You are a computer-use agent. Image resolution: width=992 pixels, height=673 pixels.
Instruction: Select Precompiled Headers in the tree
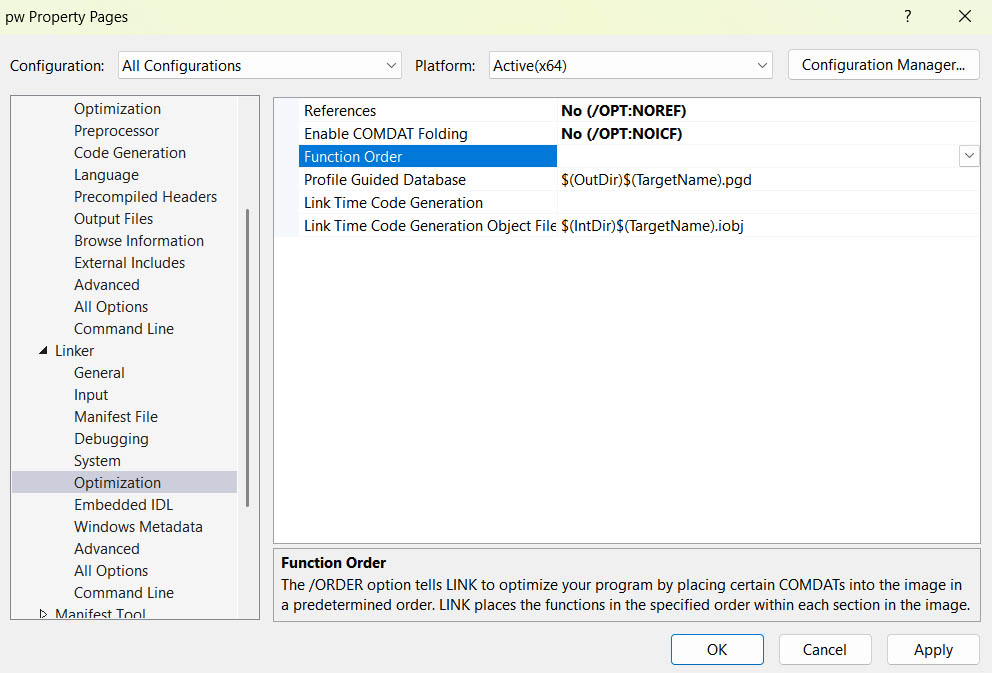point(145,197)
